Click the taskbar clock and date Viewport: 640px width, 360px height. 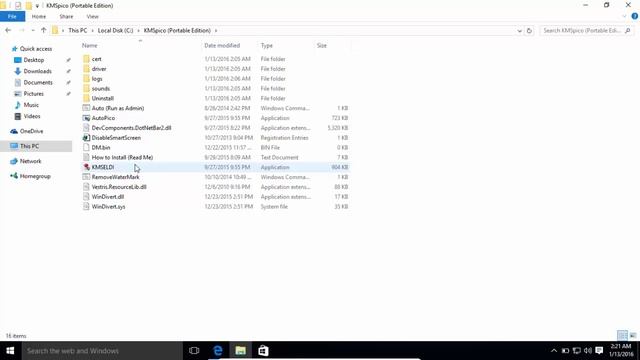621,351
